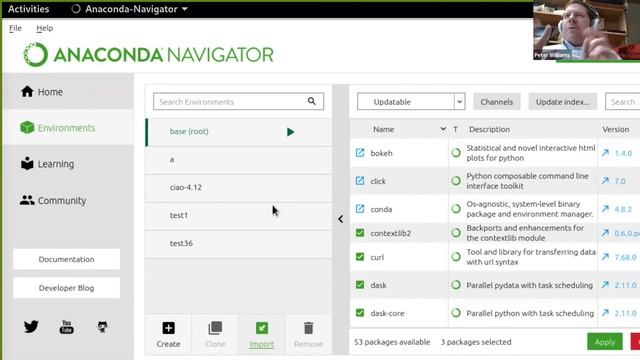Open the Help menu

(44, 28)
